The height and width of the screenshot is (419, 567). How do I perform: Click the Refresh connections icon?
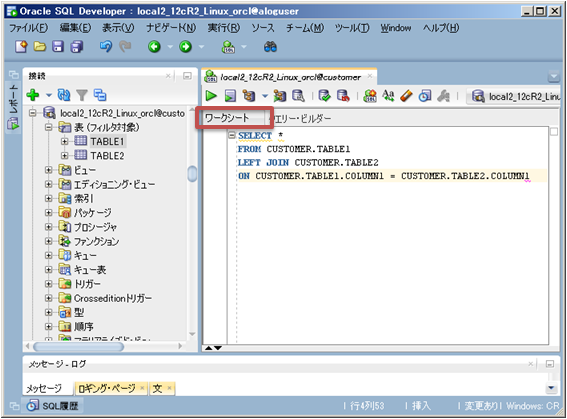(64, 95)
